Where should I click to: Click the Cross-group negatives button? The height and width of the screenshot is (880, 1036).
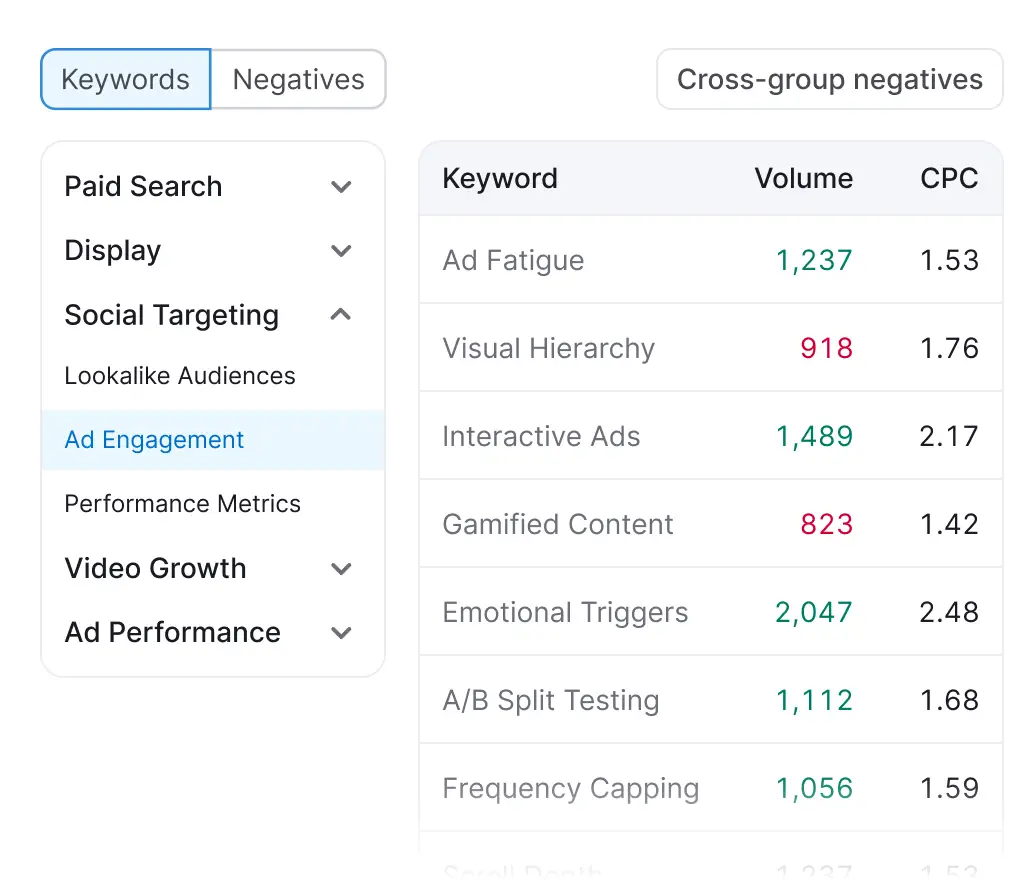829,80
